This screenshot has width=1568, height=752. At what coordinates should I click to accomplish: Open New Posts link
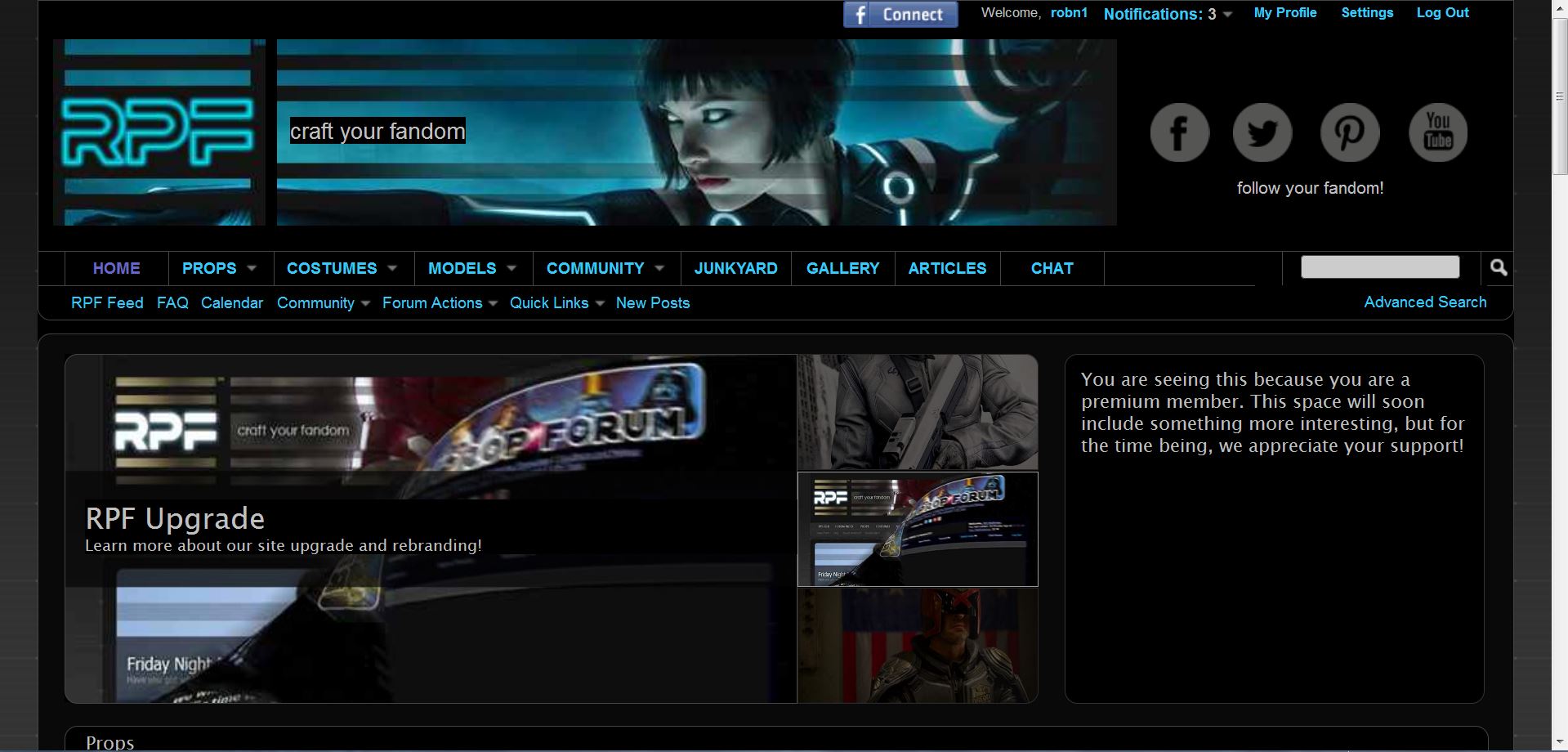pyautogui.click(x=653, y=302)
